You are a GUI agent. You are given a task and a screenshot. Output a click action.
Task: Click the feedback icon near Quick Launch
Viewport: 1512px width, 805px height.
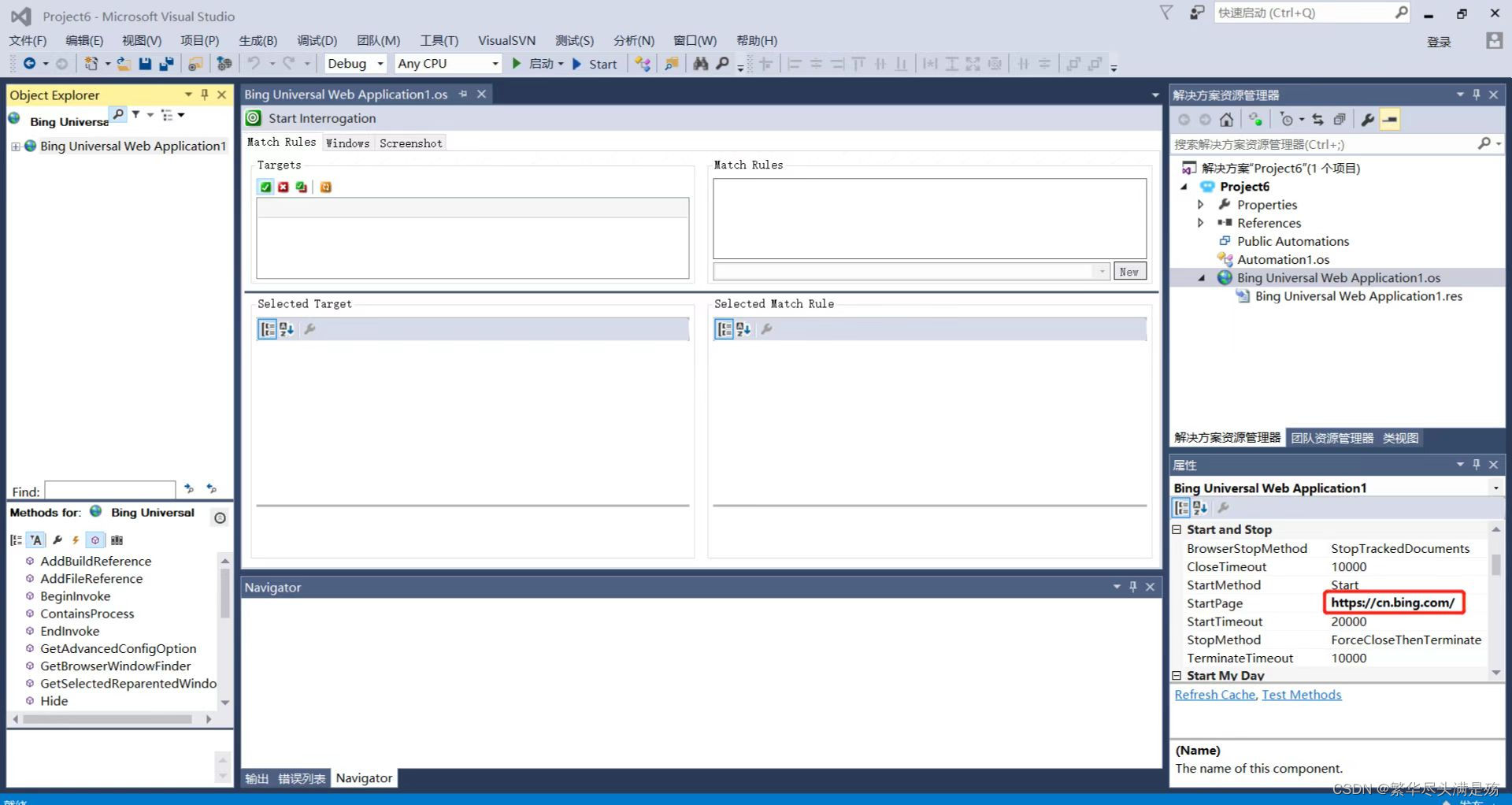1197,13
